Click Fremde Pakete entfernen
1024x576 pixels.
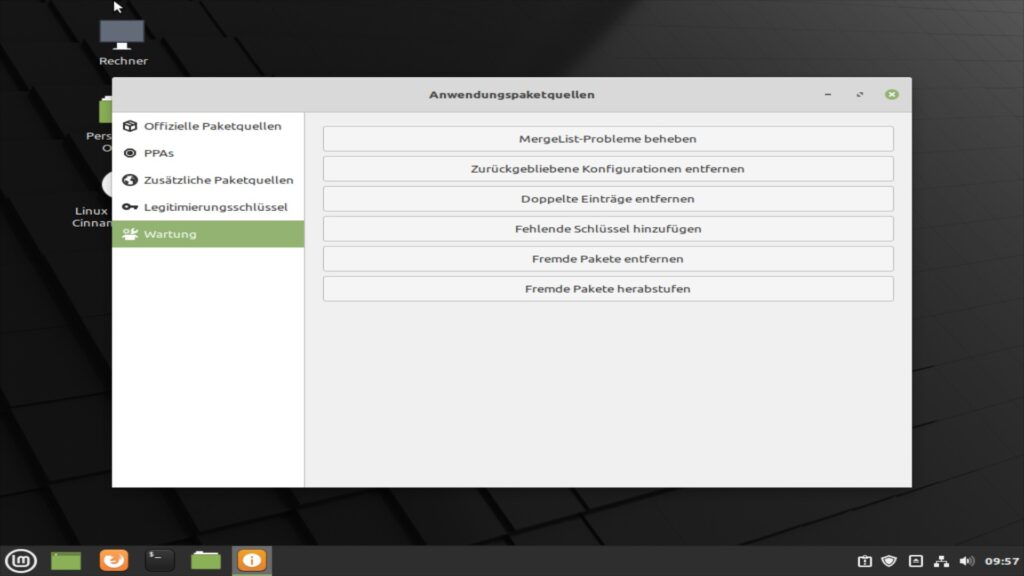(608, 259)
